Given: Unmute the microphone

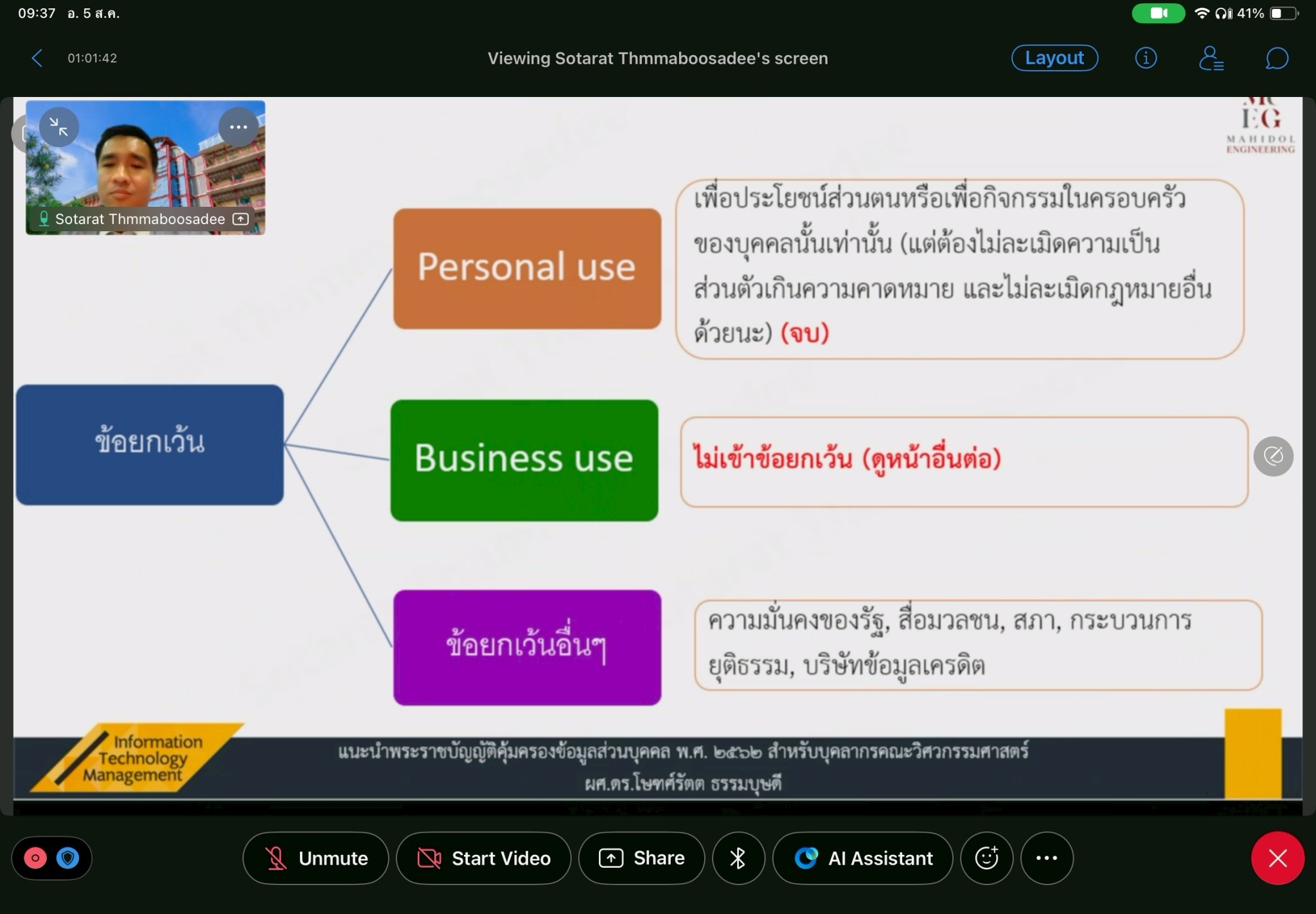Looking at the screenshot, I should click(316, 858).
